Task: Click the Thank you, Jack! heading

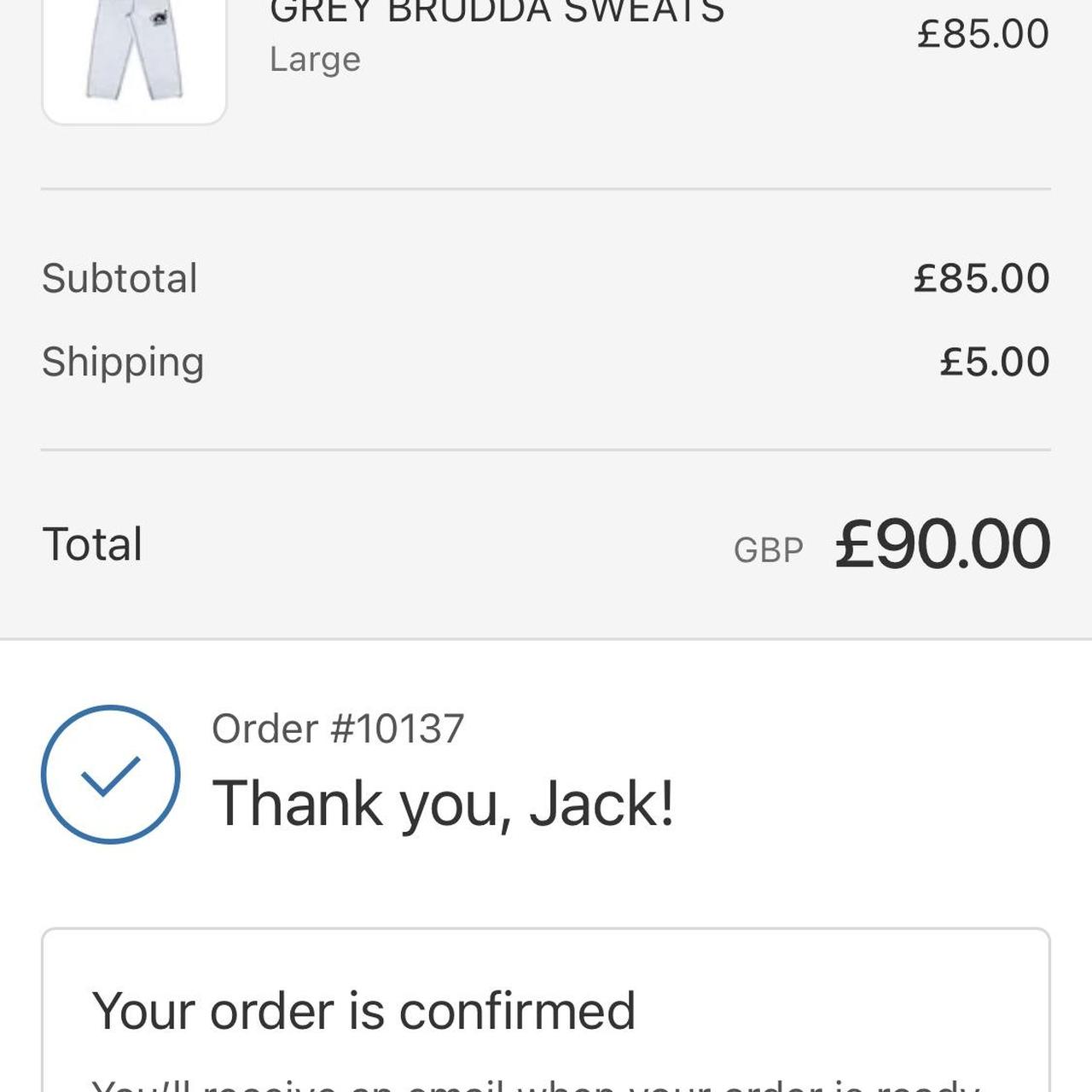Action: pyautogui.click(x=444, y=800)
